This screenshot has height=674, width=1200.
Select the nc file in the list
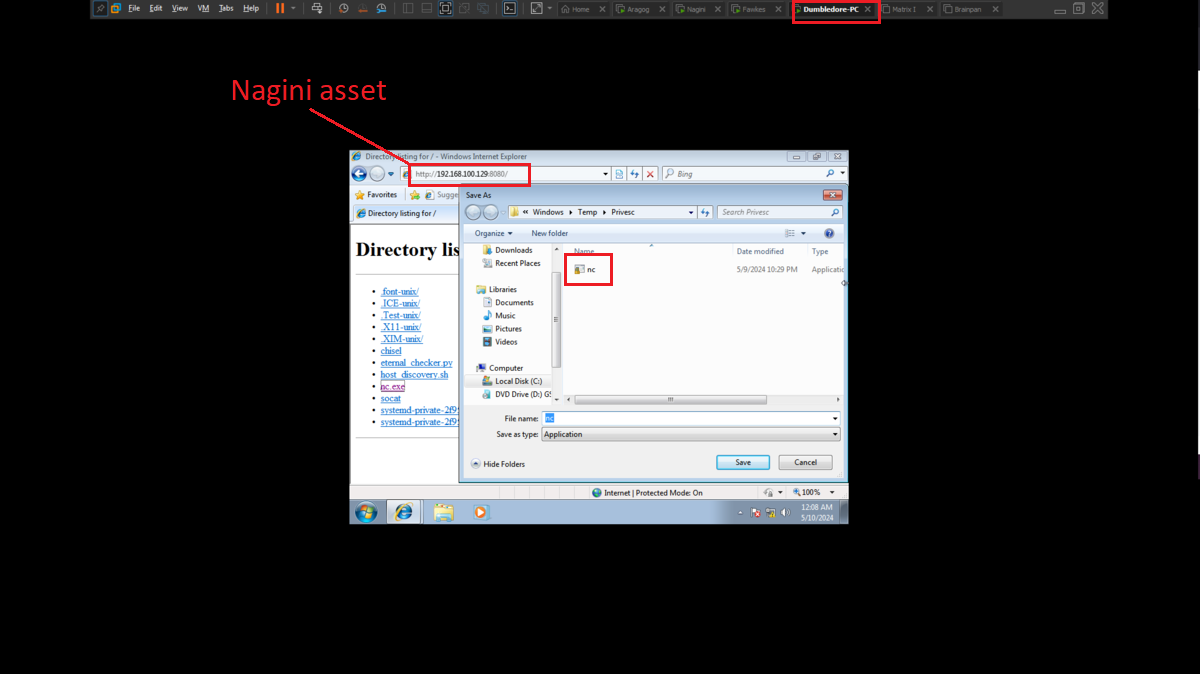click(587, 270)
